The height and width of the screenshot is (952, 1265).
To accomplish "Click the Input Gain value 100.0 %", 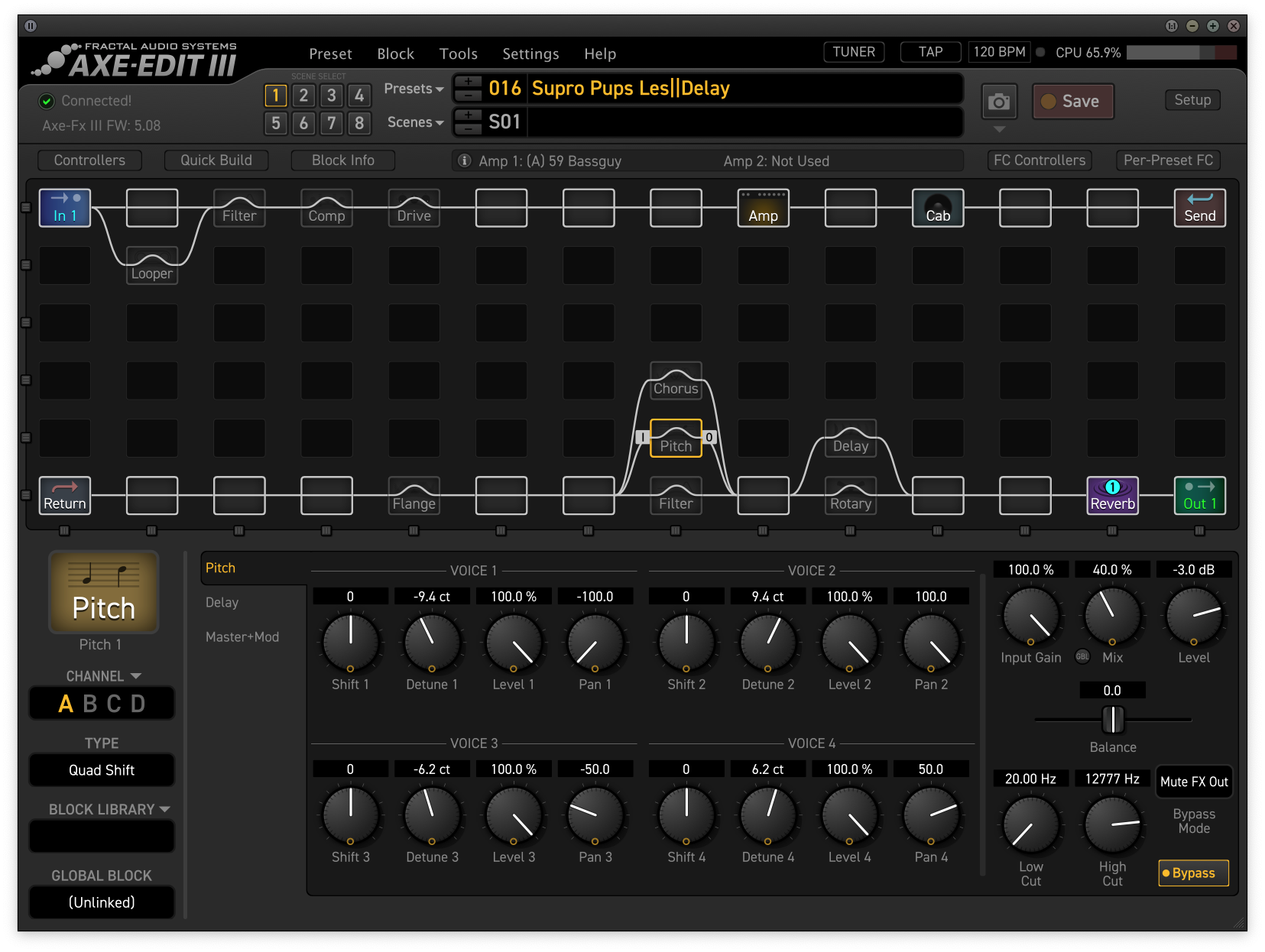I will point(1030,570).
